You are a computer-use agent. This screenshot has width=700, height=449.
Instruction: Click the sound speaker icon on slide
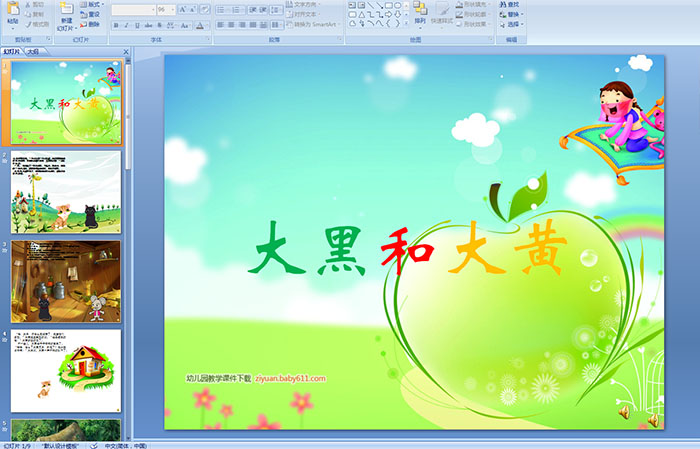point(623,411)
